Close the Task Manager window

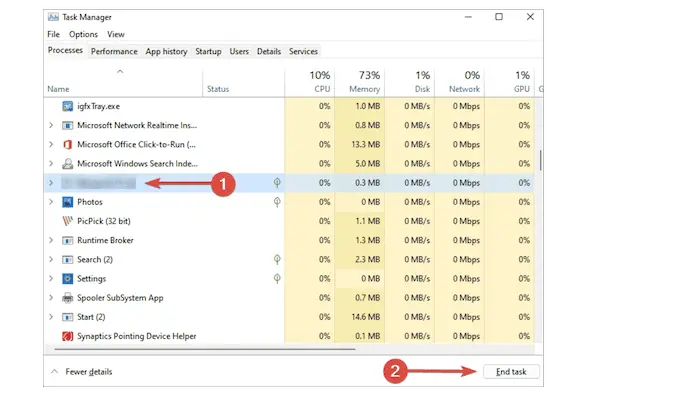pyautogui.click(x=530, y=17)
